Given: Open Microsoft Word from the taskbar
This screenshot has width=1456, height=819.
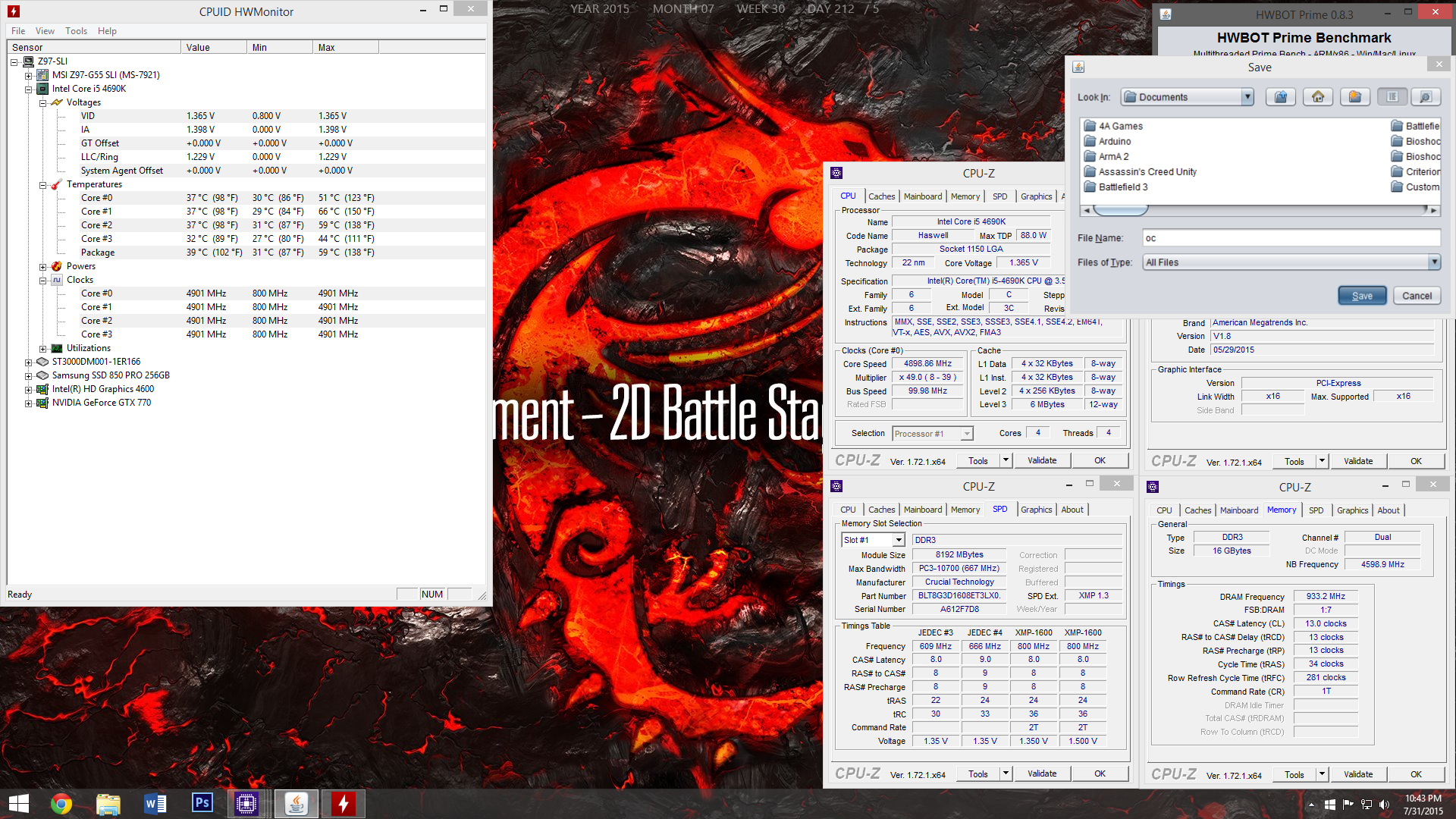Looking at the screenshot, I should click(x=155, y=804).
